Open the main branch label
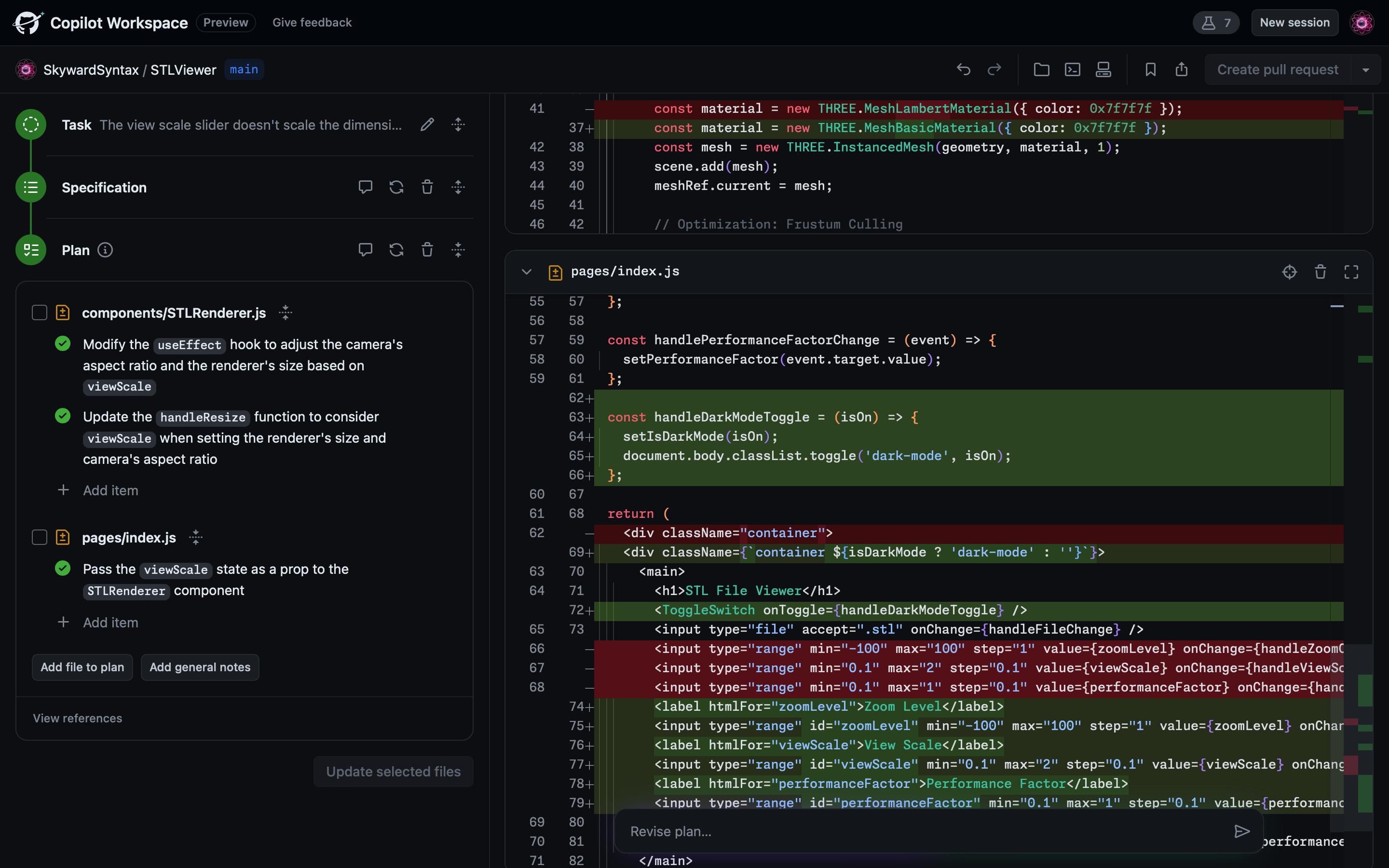 [x=244, y=69]
